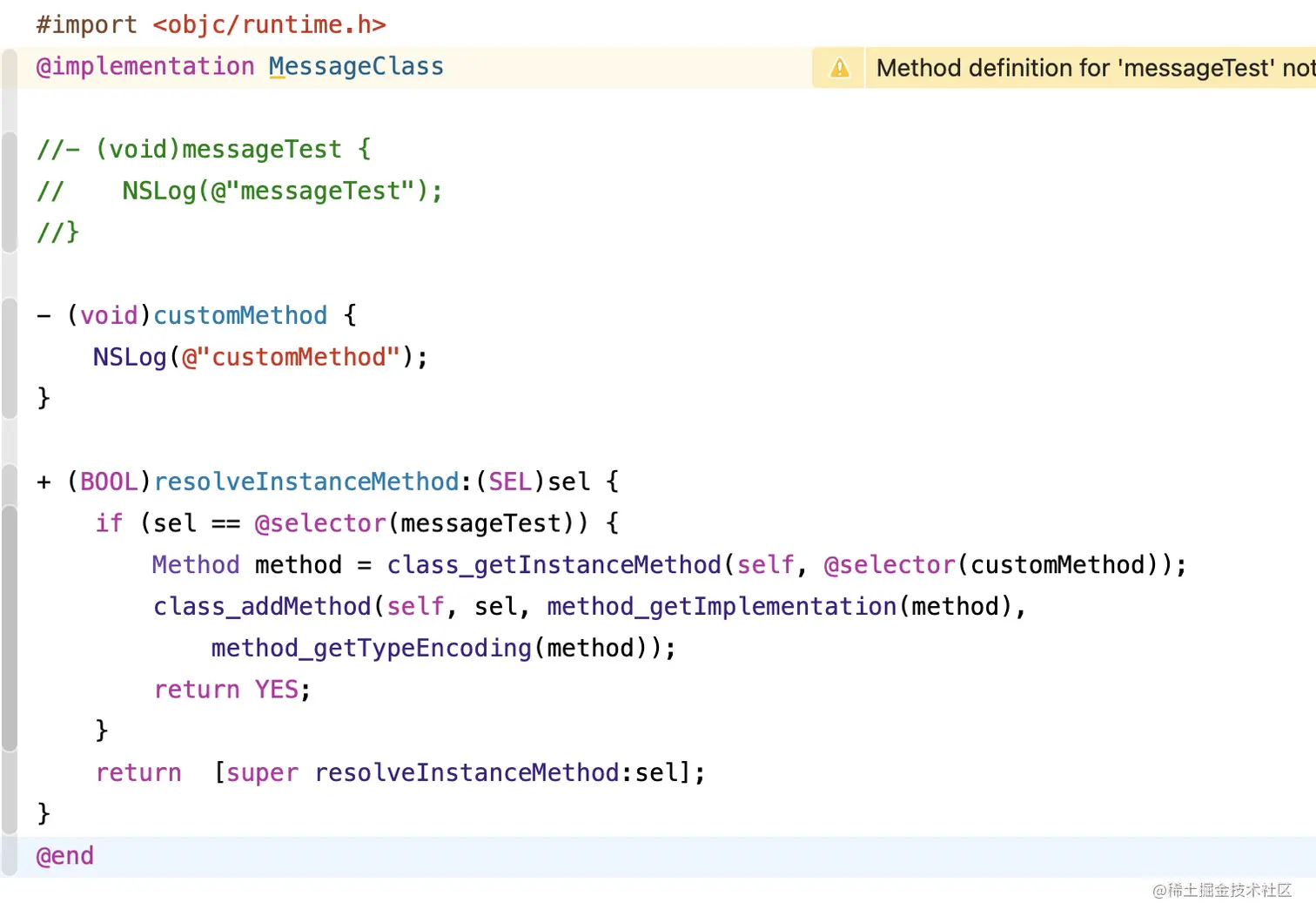Click the method_getTypeEncoding function call
This screenshot has height=923, width=1316.
click(371, 649)
